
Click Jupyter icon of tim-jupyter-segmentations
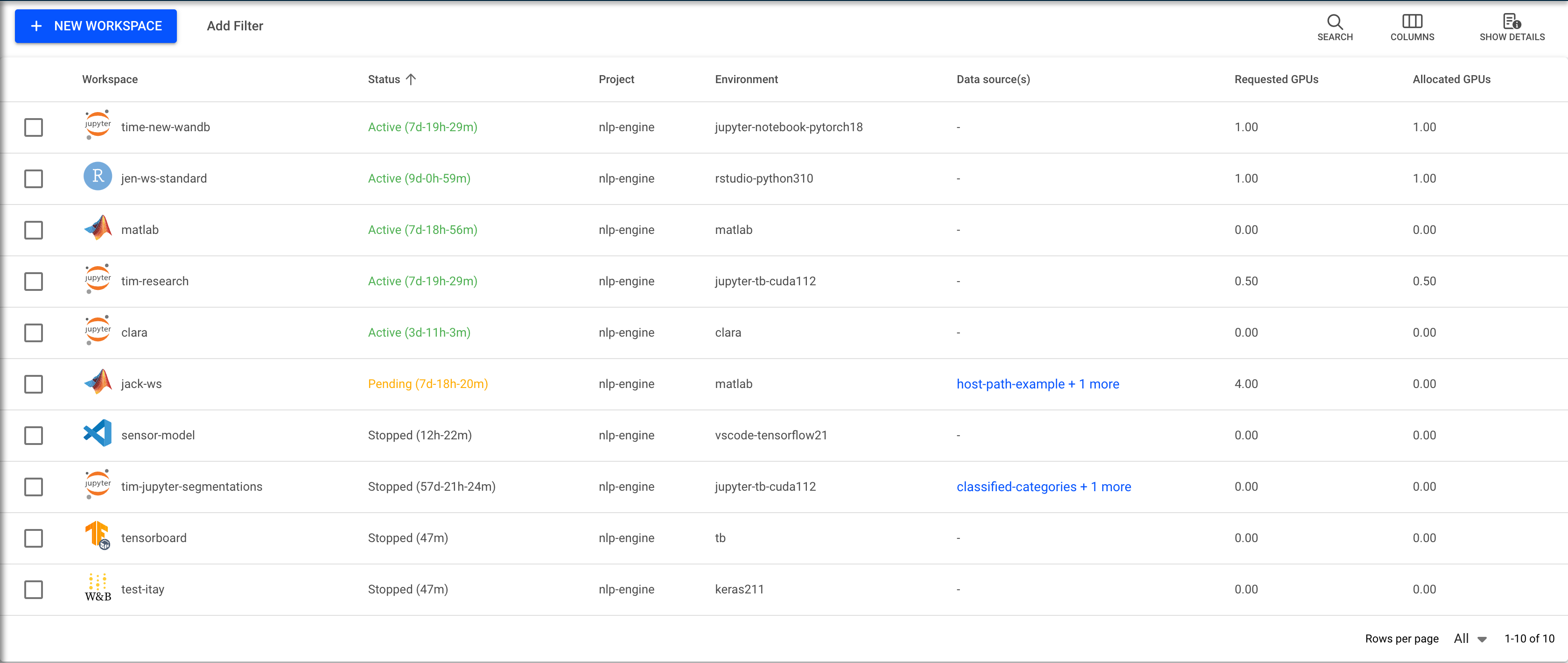pyautogui.click(x=98, y=484)
